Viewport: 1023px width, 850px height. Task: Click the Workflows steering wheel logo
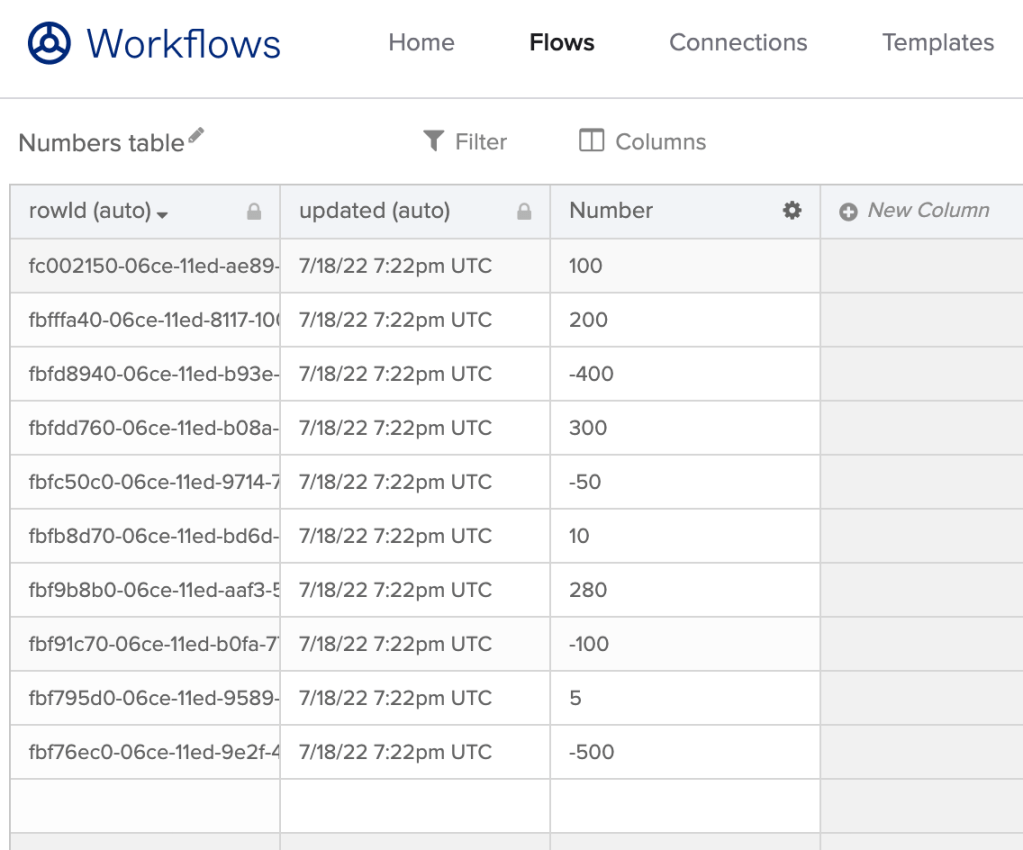click(x=49, y=43)
